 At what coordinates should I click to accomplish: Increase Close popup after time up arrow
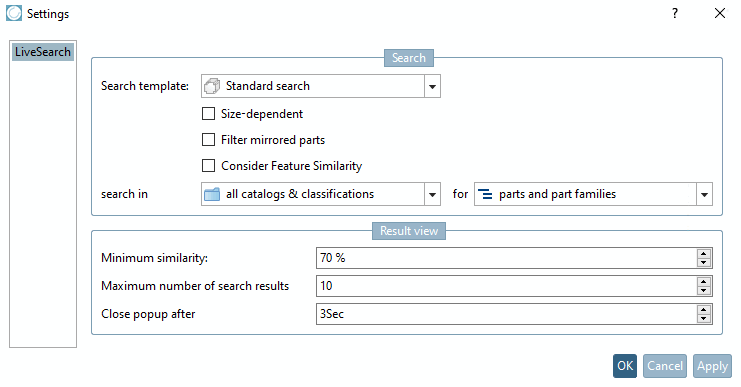[x=704, y=309]
